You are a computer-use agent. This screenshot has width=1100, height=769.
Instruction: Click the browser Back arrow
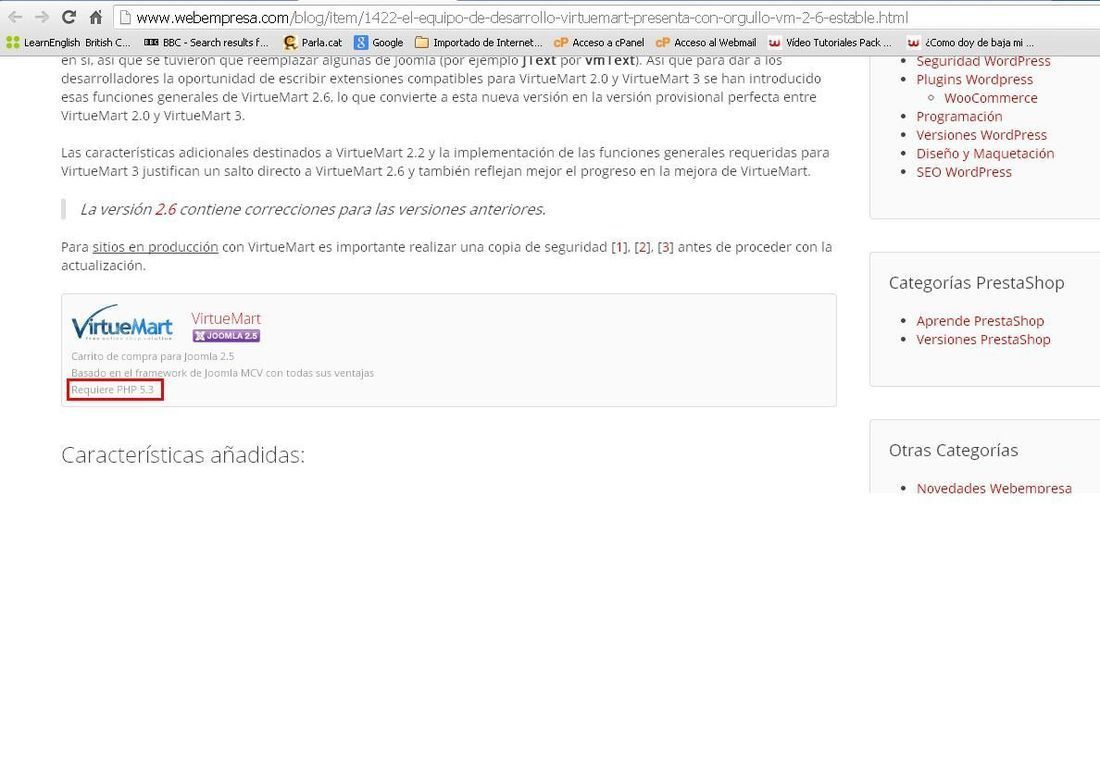[x=15, y=17]
